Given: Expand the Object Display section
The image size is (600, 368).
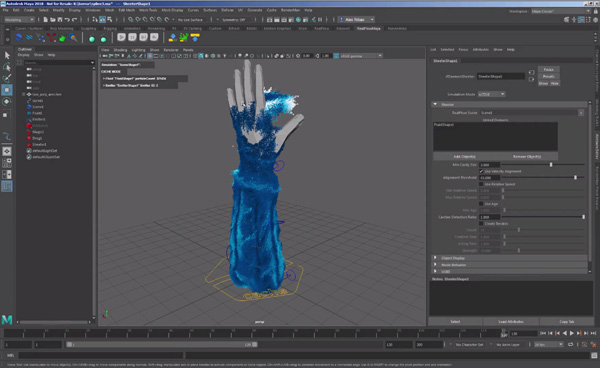Looking at the screenshot, I should pyautogui.click(x=435, y=258).
